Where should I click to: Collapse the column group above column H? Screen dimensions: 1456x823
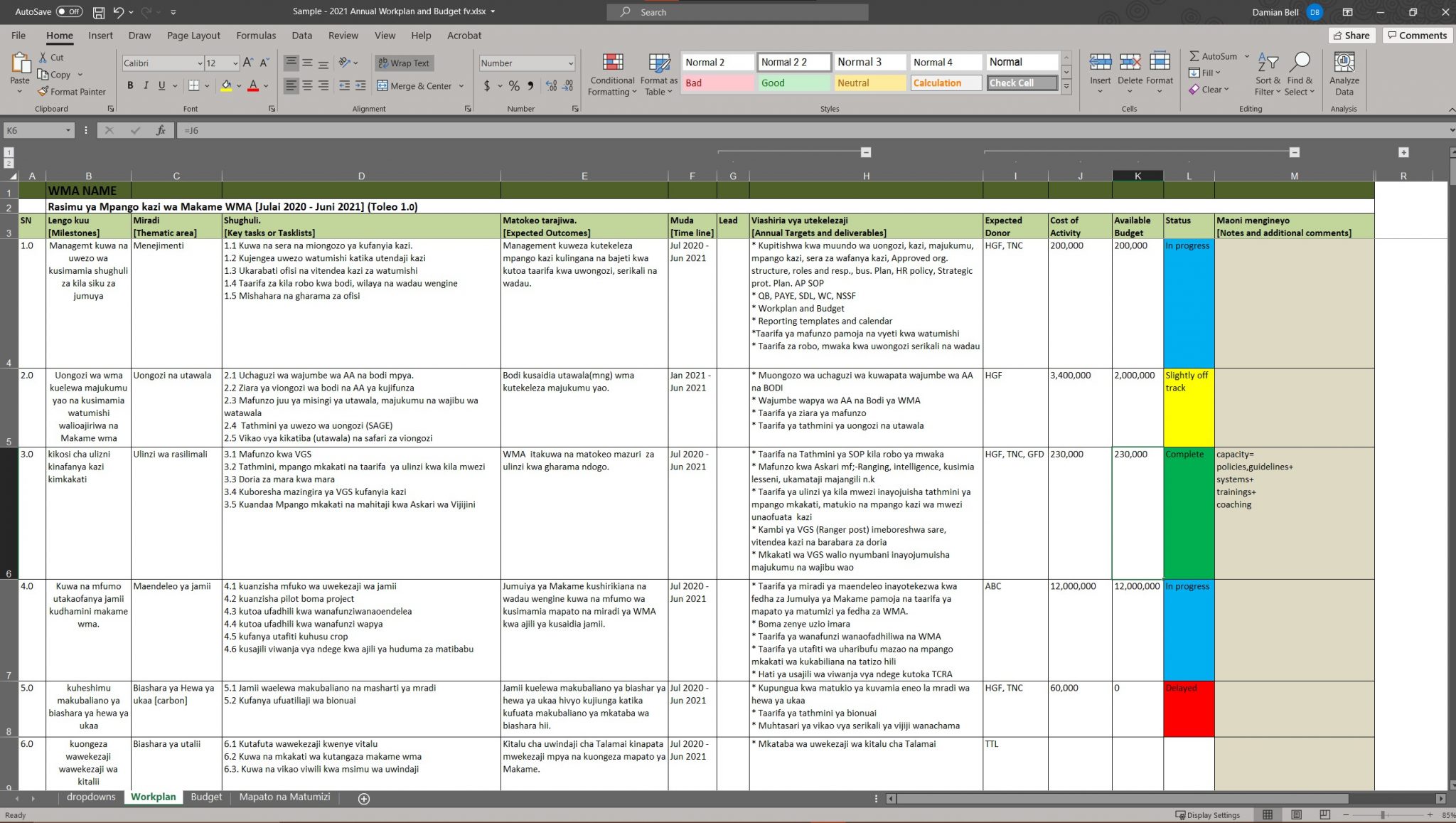(866, 152)
